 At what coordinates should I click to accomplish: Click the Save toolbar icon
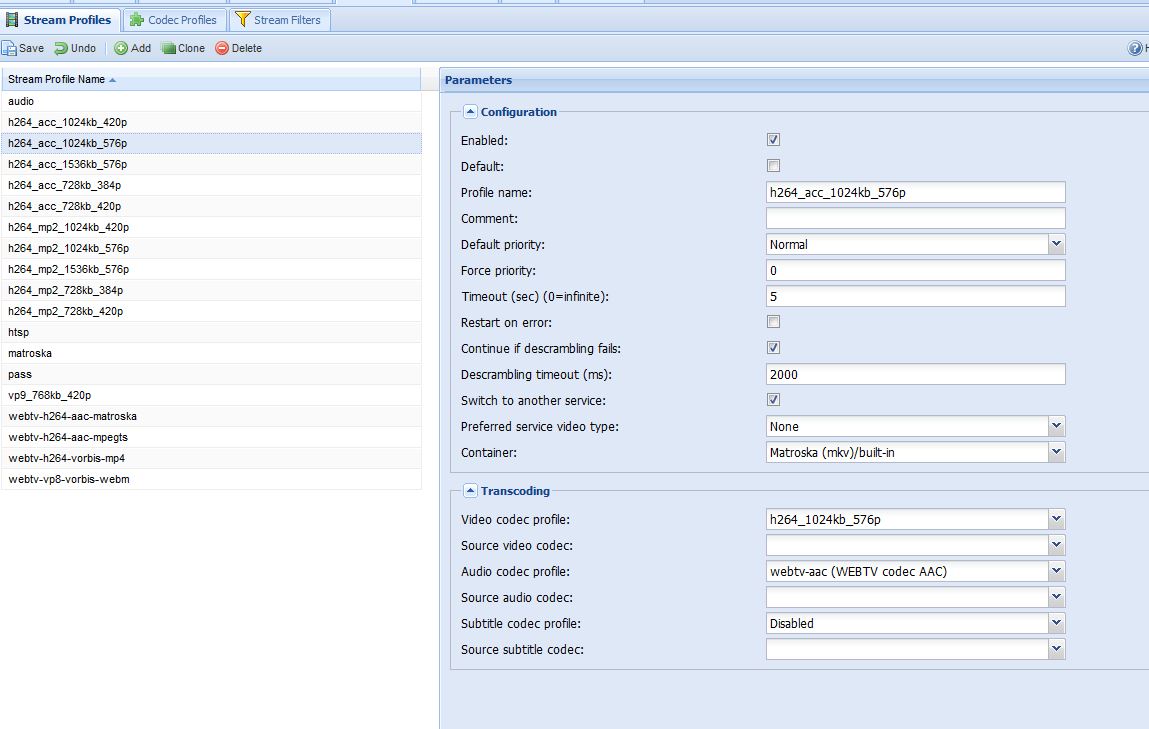coord(9,48)
